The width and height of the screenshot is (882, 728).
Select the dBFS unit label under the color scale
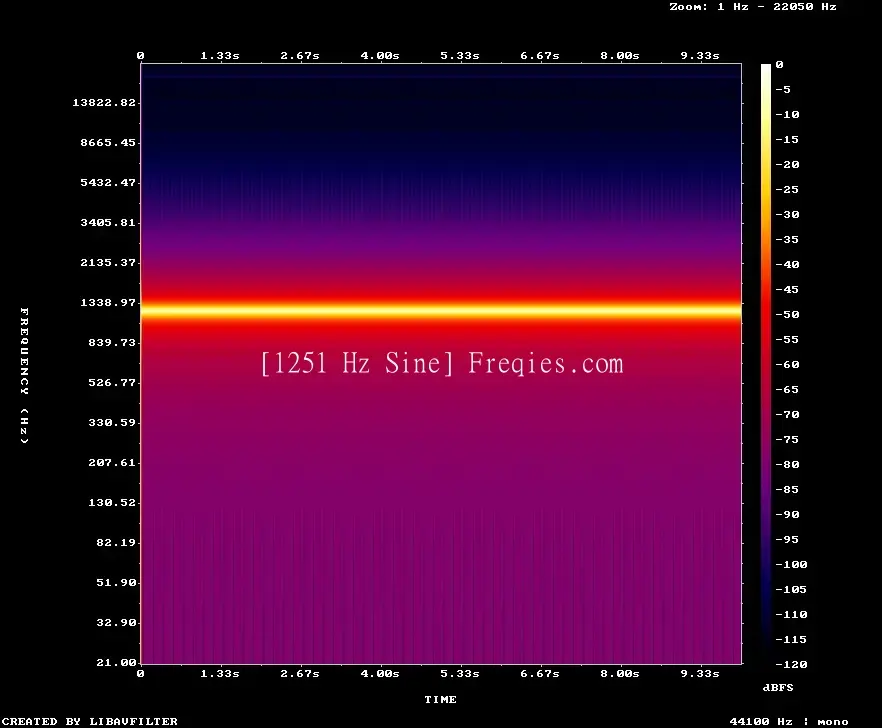point(778,687)
